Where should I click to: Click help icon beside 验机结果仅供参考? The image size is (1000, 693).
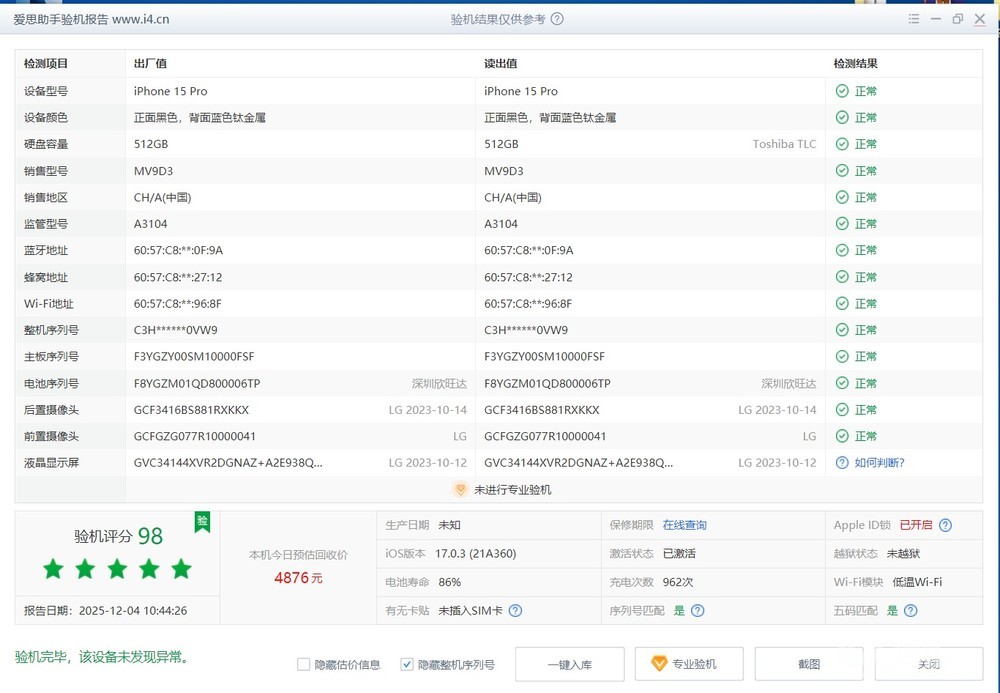(557, 19)
